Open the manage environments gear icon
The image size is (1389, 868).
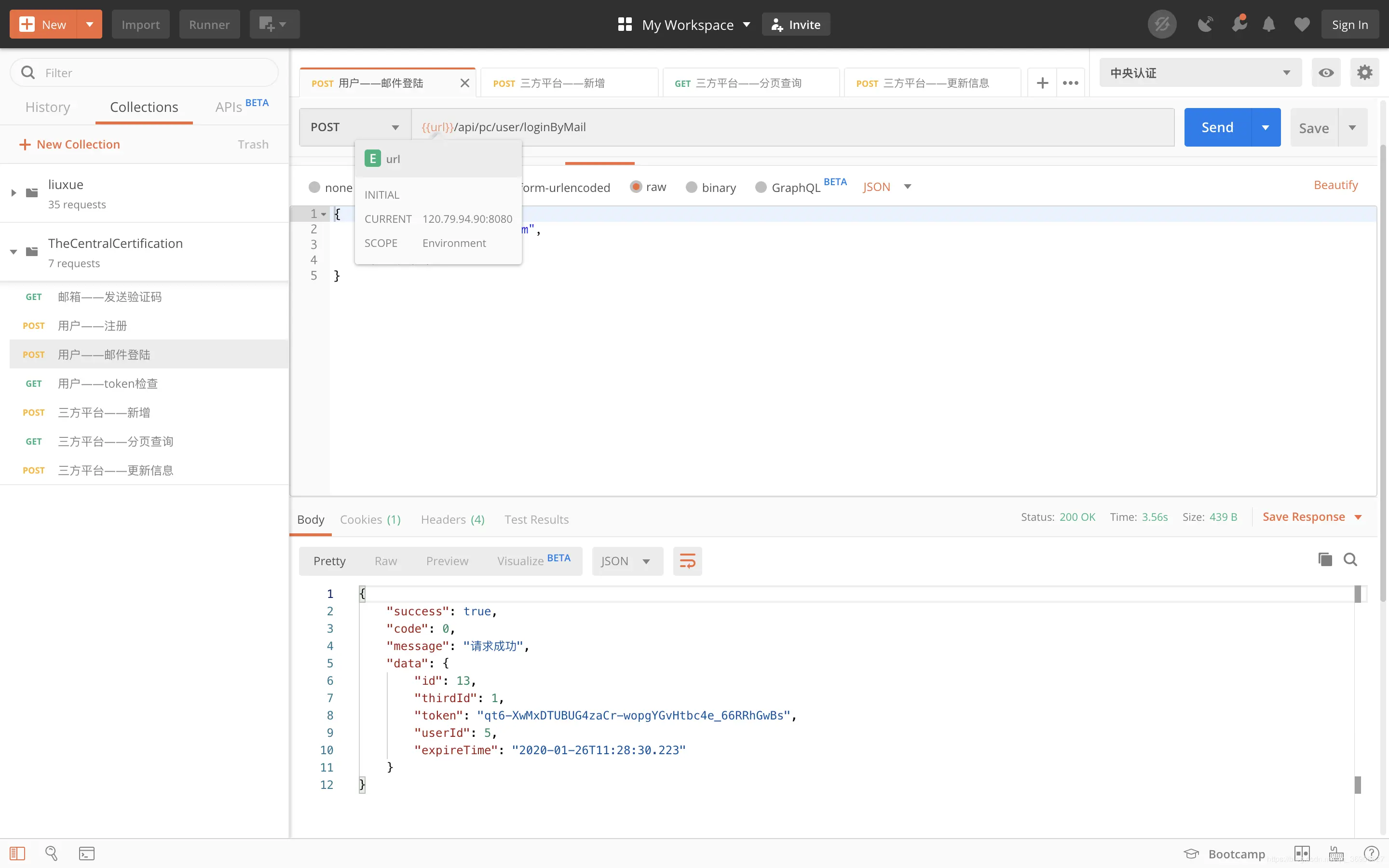point(1364,72)
